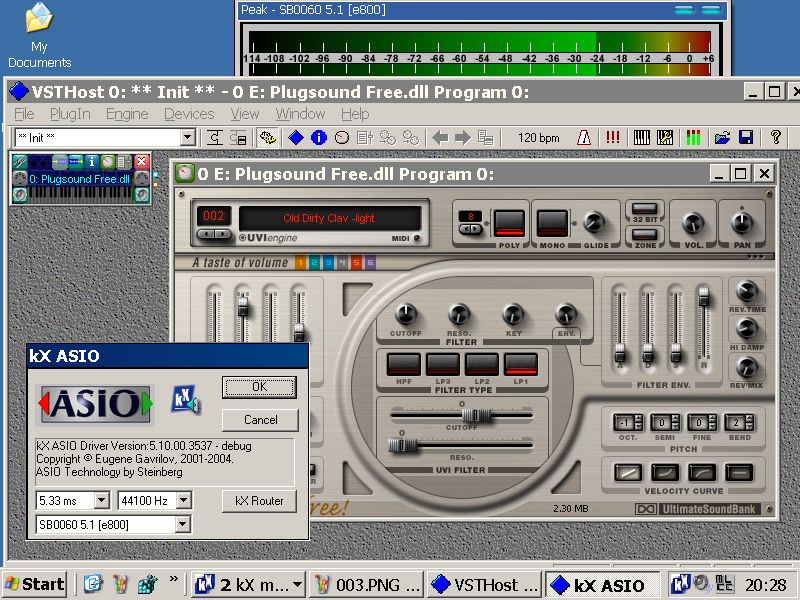Viewport: 800px width, 600px height.
Task: Expand the 44100 Hz sample rate dropdown
Action: coord(184,501)
